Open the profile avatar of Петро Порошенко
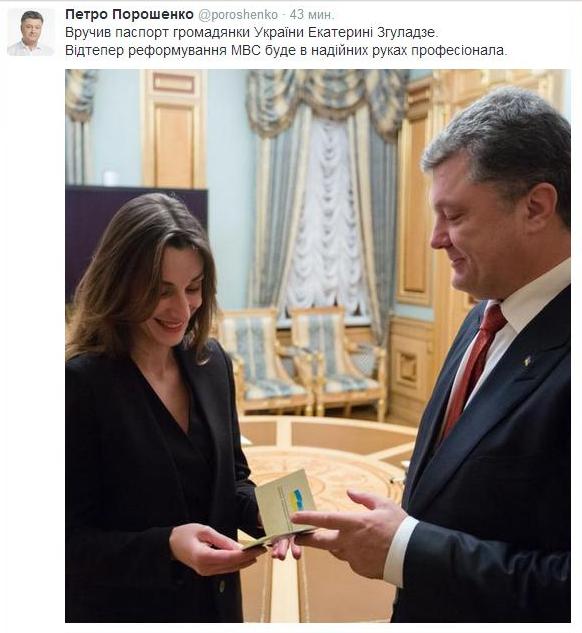Screen dimensions: 582x633 (31, 32)
